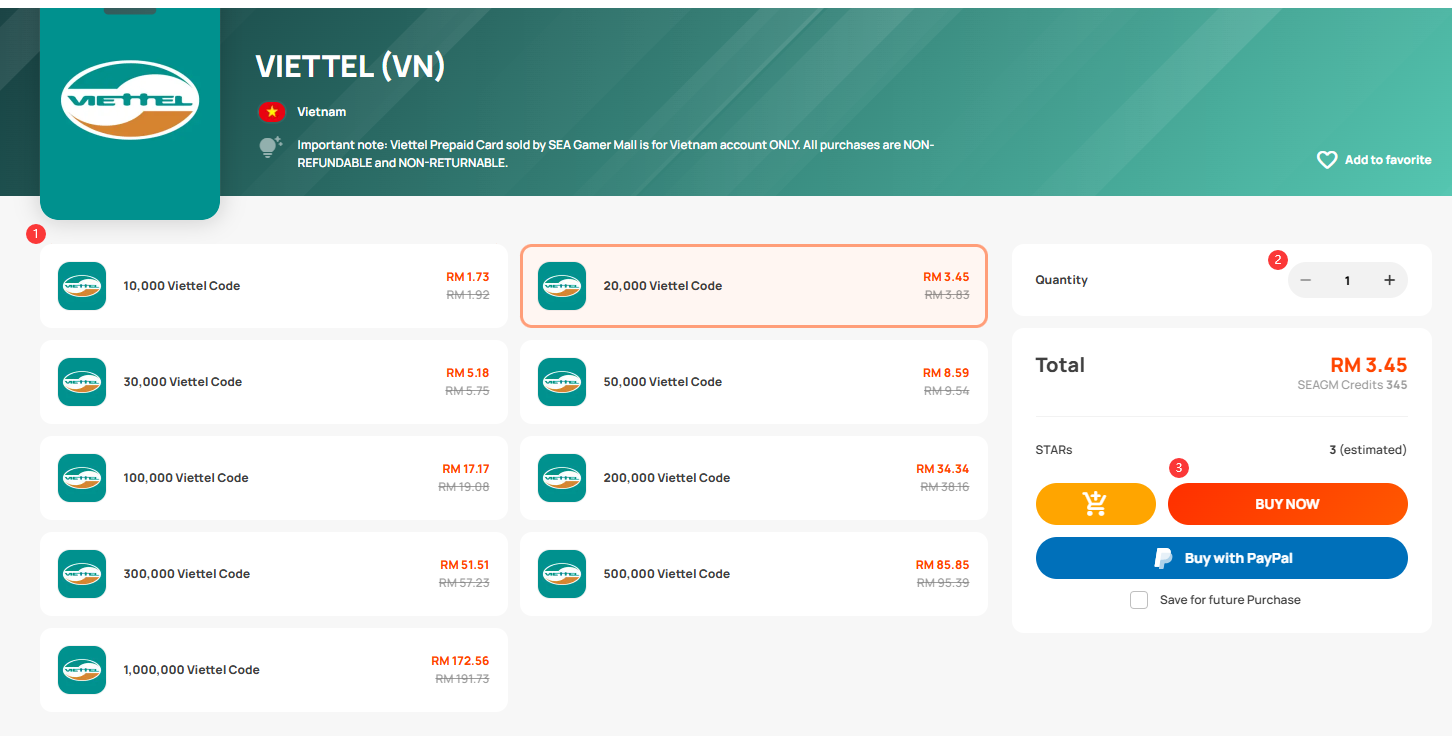Click the RM 1.73 price
Viewport: 1452px width, 736px height.
468,277
